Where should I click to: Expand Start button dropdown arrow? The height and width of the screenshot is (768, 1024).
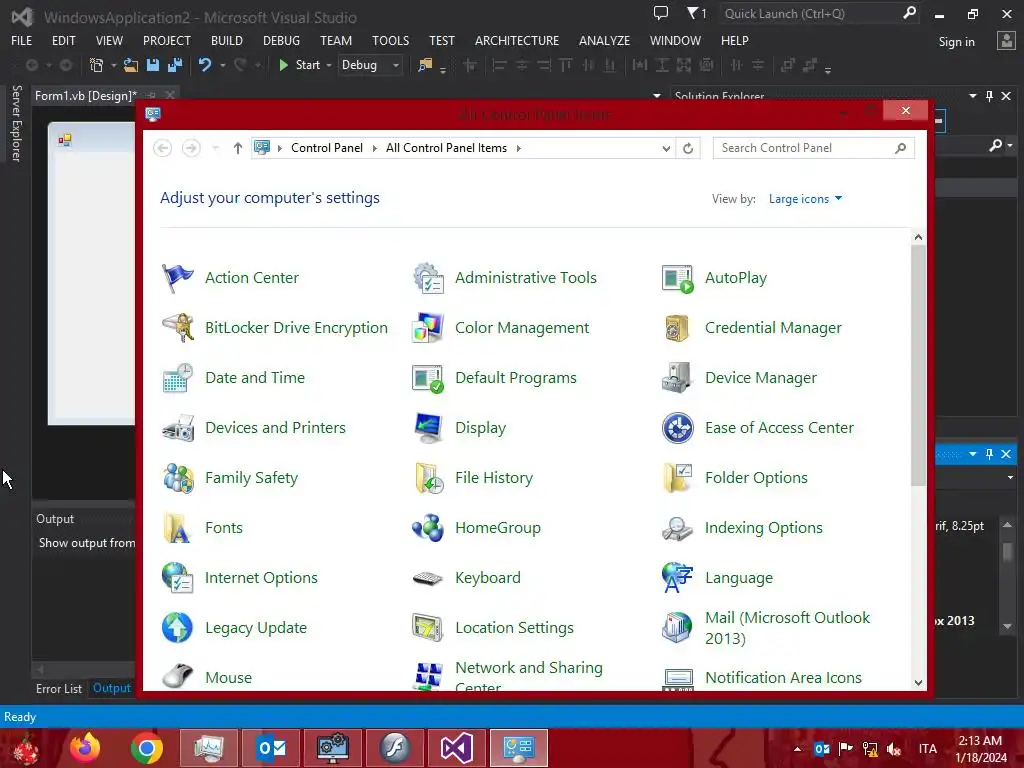click(328, 65)
